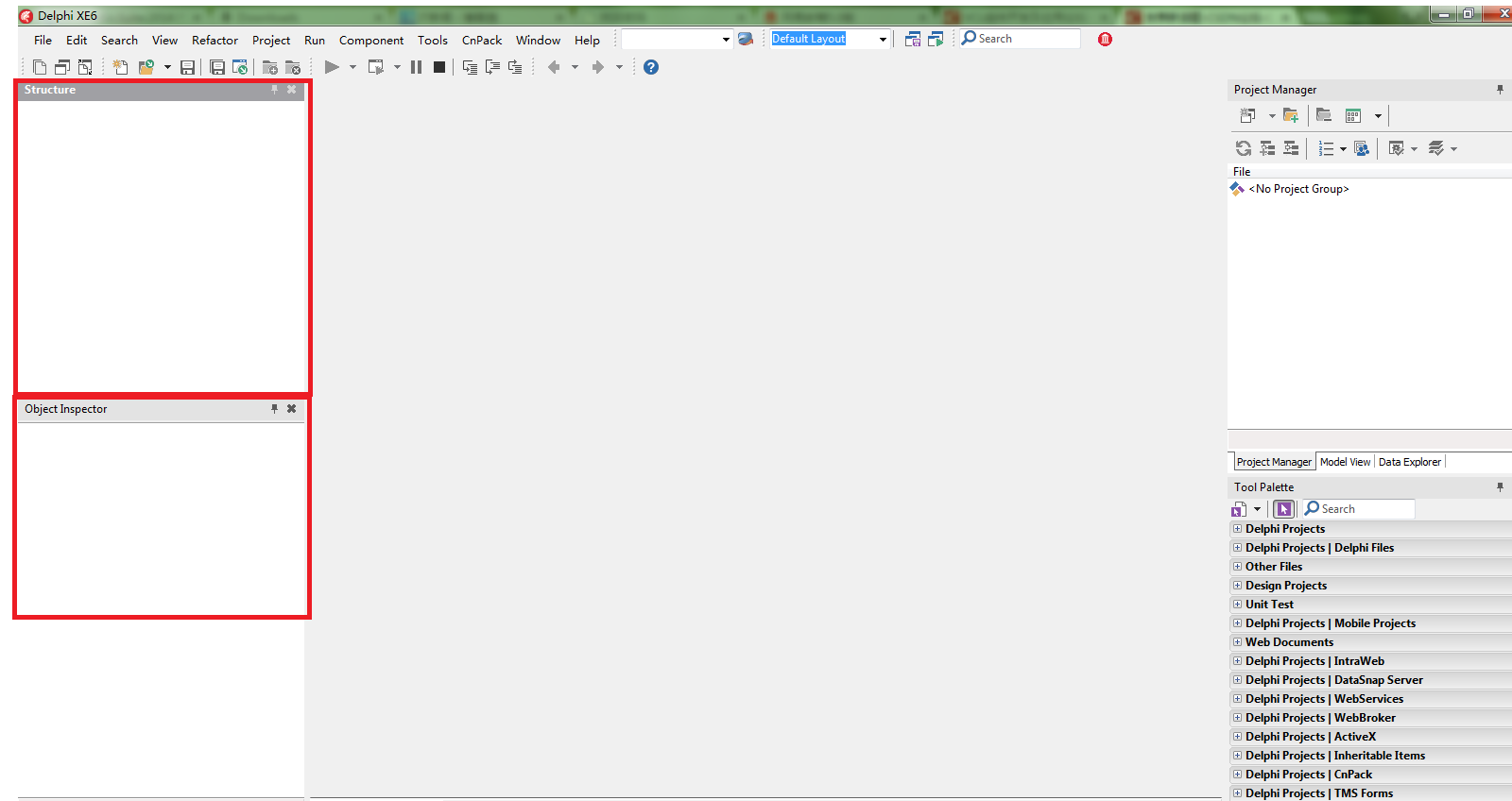Click the Project Manager Refresh icon
Screen dimensions: 1512x801
click(1244, 148)
